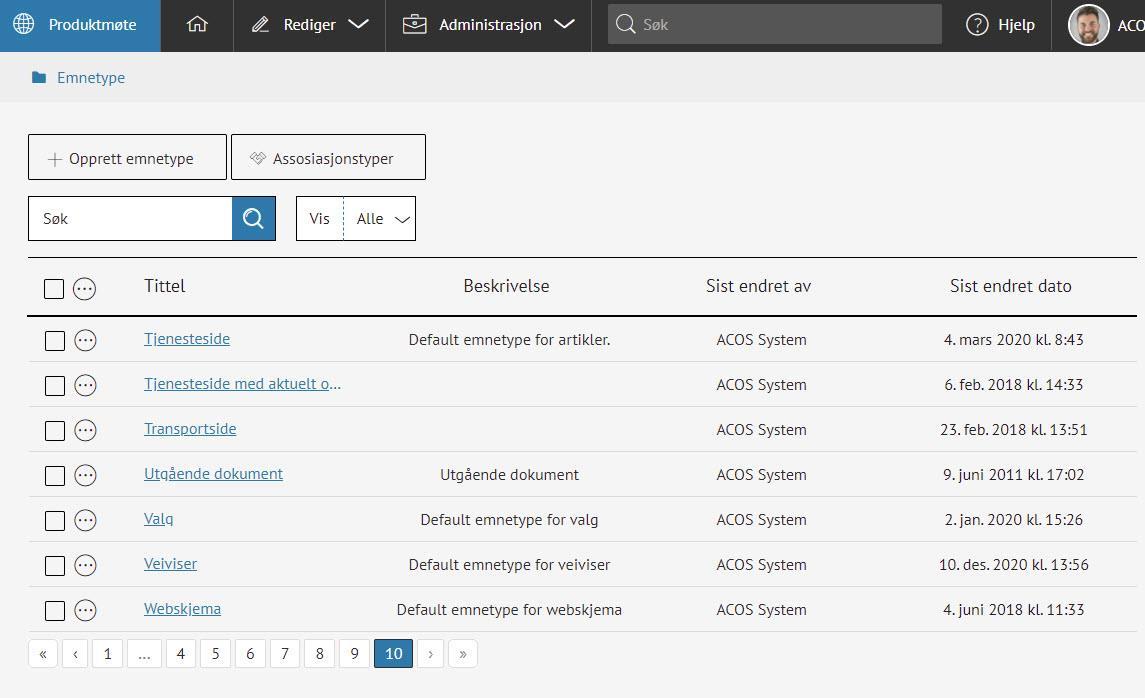Image resolution: width=1145 pixels, height=698 pixels.
Task: Open the ellipsis menu for Tjenesteside row
Action: (86, 340)
